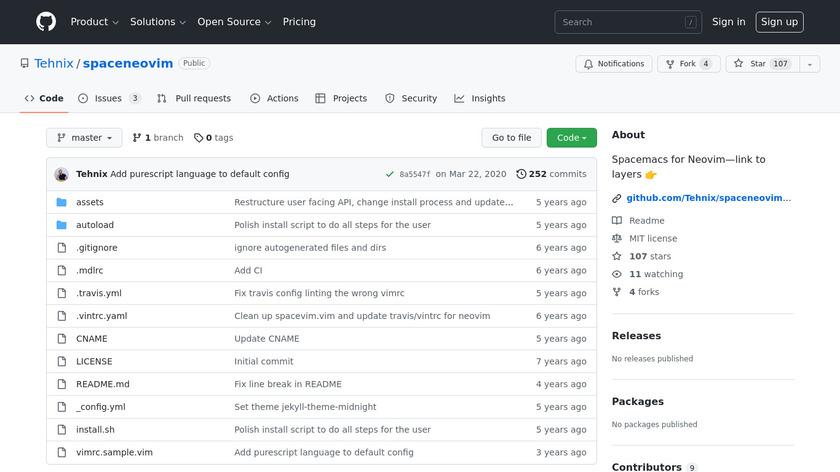Open 'Set theme jekyll-theme-midnight' commit
Viewport: 840px width, 472px height.
coord(305,407)
